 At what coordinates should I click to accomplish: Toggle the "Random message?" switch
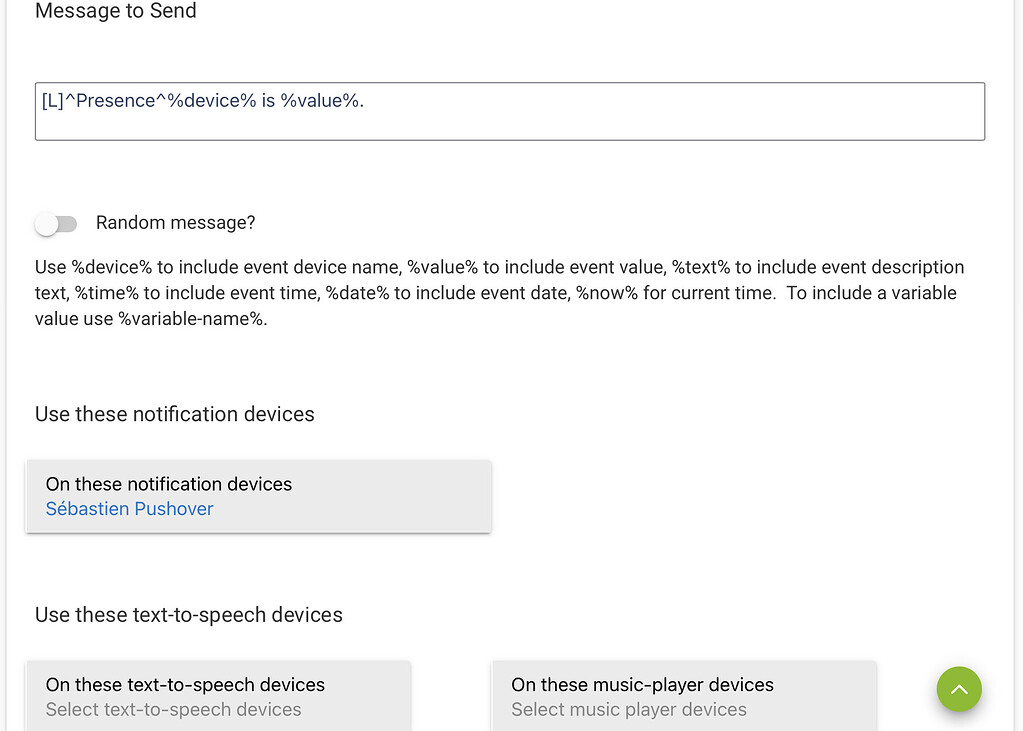56,223
